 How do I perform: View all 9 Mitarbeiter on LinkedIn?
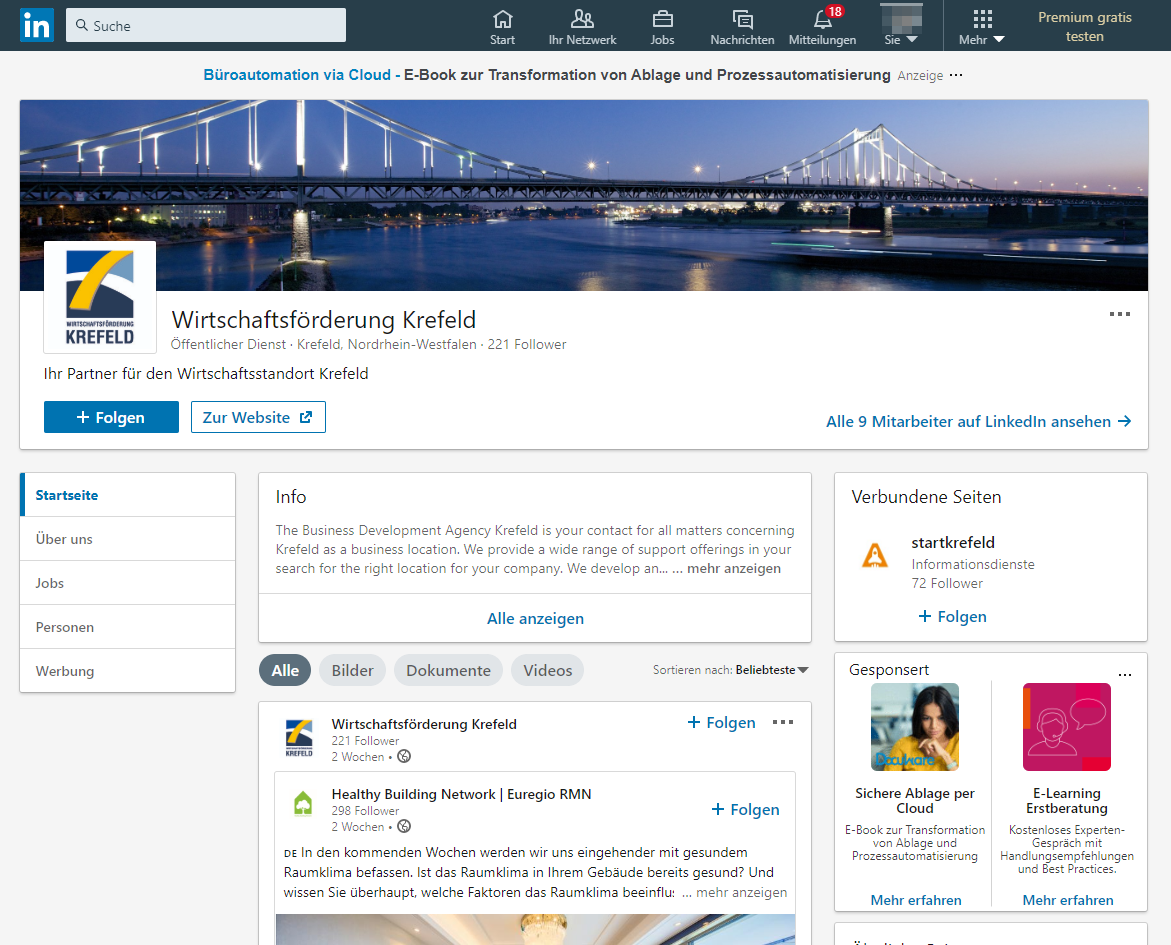point(978,421)
